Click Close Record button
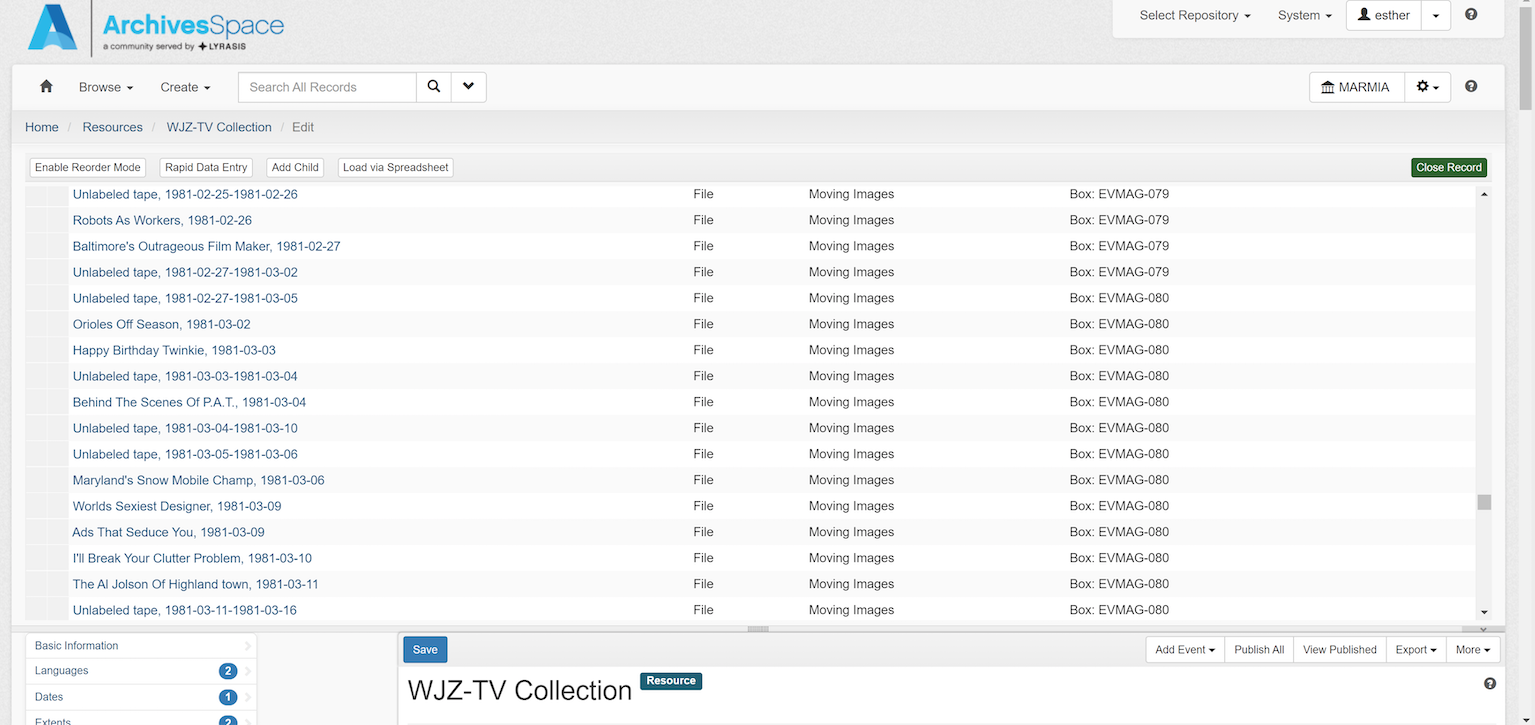 tap(1448, 168)
